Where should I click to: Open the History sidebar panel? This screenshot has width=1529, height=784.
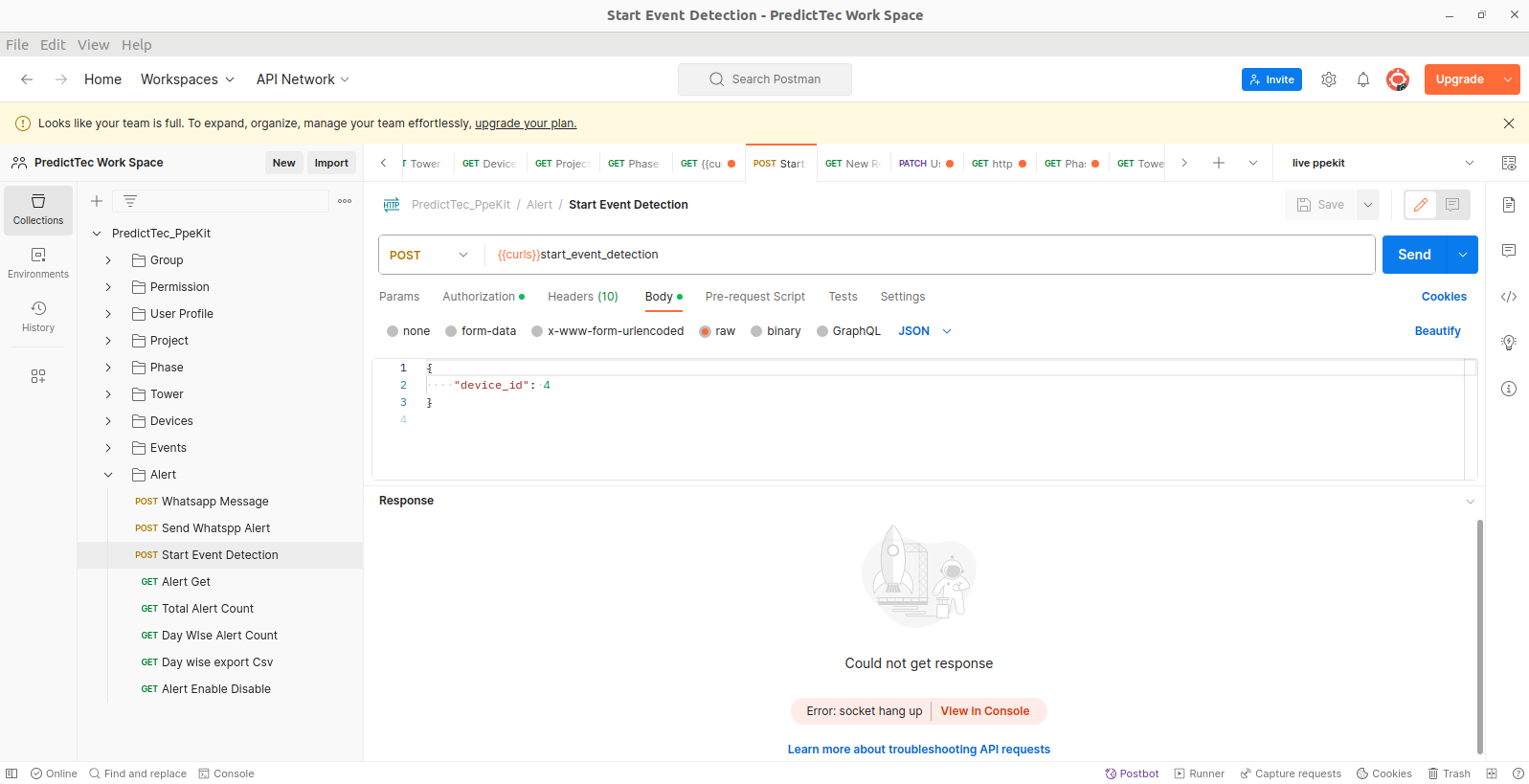click(38, 316)
